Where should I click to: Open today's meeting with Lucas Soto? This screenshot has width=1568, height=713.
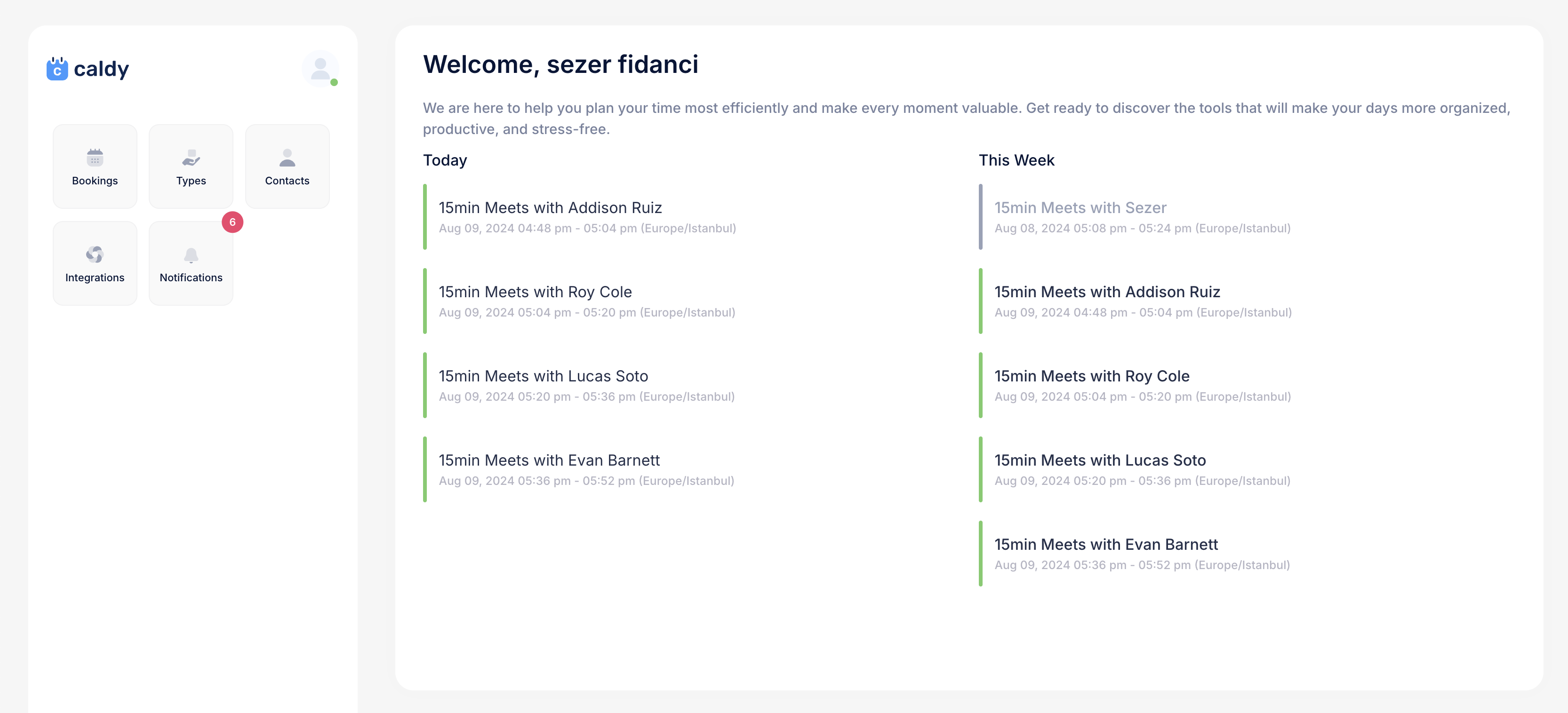pos(685,385)
